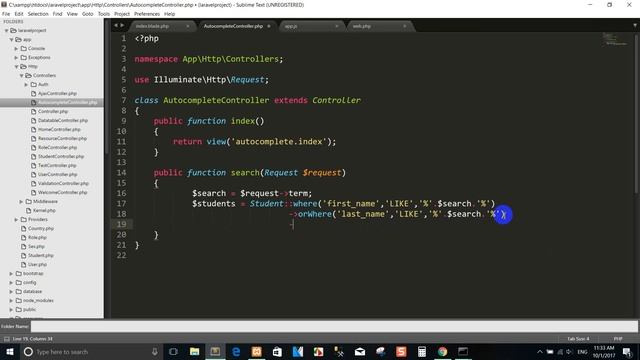The height and width of the screenshot is (360, 640).
Task: Expand the node_modules folder
Action: (x=11, y=300)
